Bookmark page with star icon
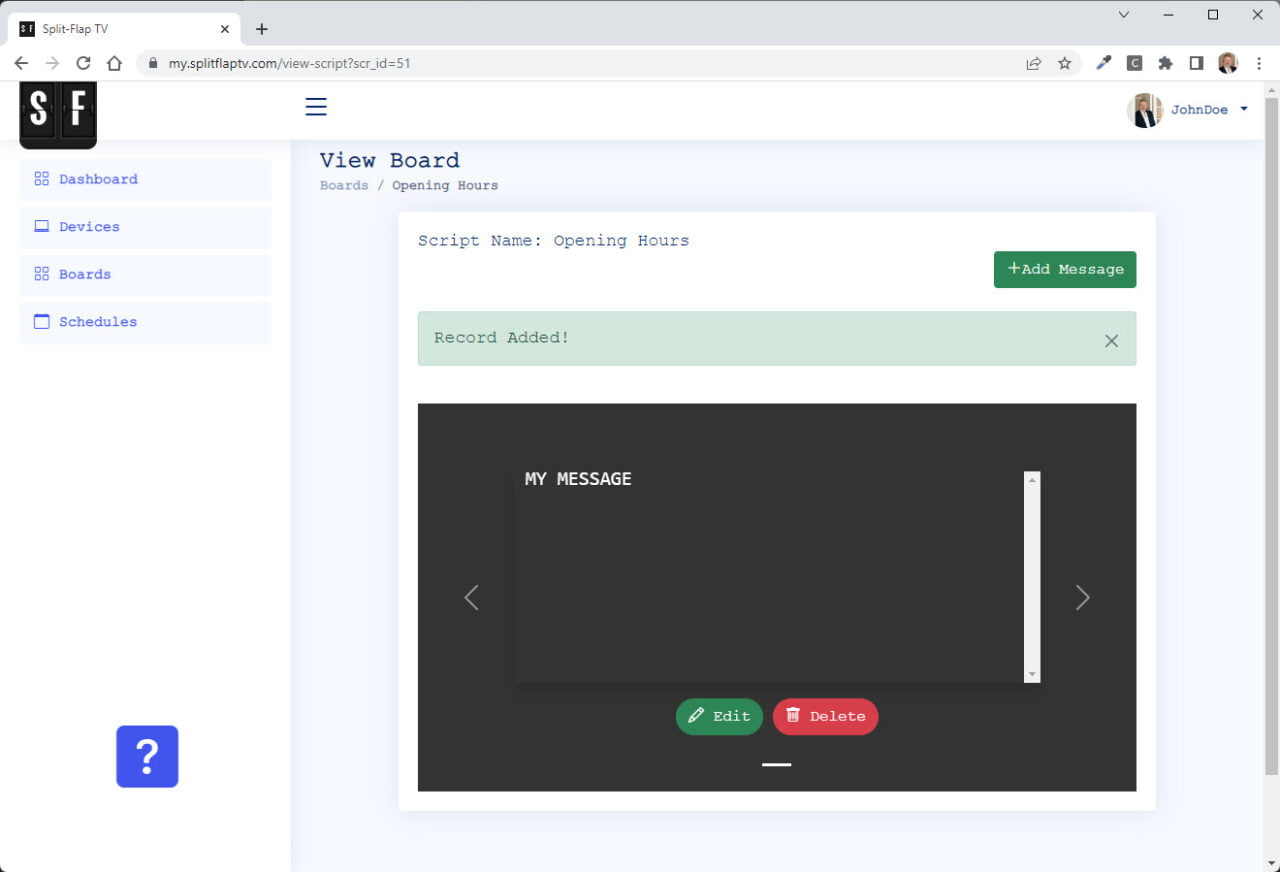Image resolution: width=1280 pixels, height=872 pixels. point(1065,63)
